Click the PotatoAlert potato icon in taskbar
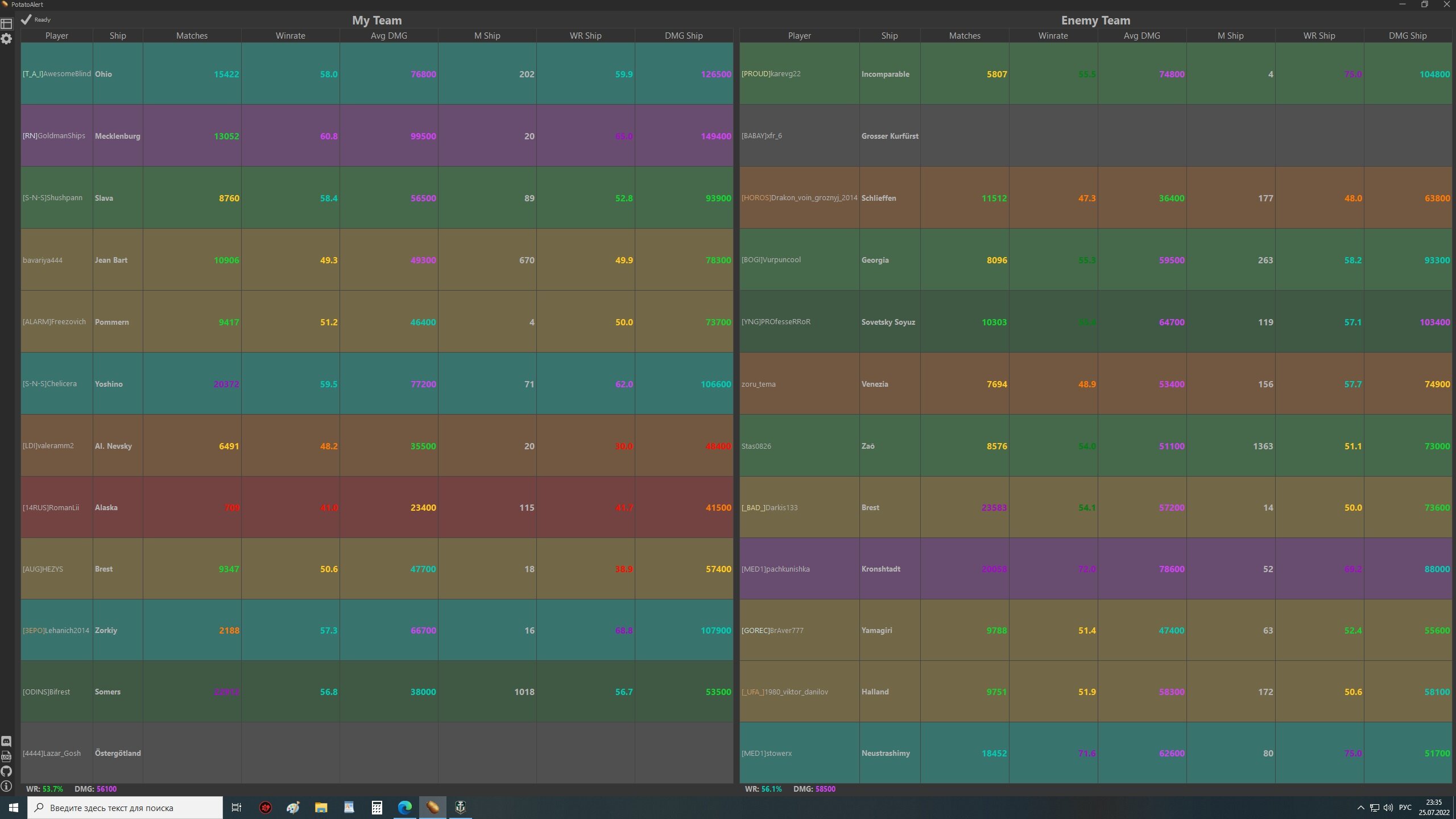1456x819 pixels. (x=432, y=807)
